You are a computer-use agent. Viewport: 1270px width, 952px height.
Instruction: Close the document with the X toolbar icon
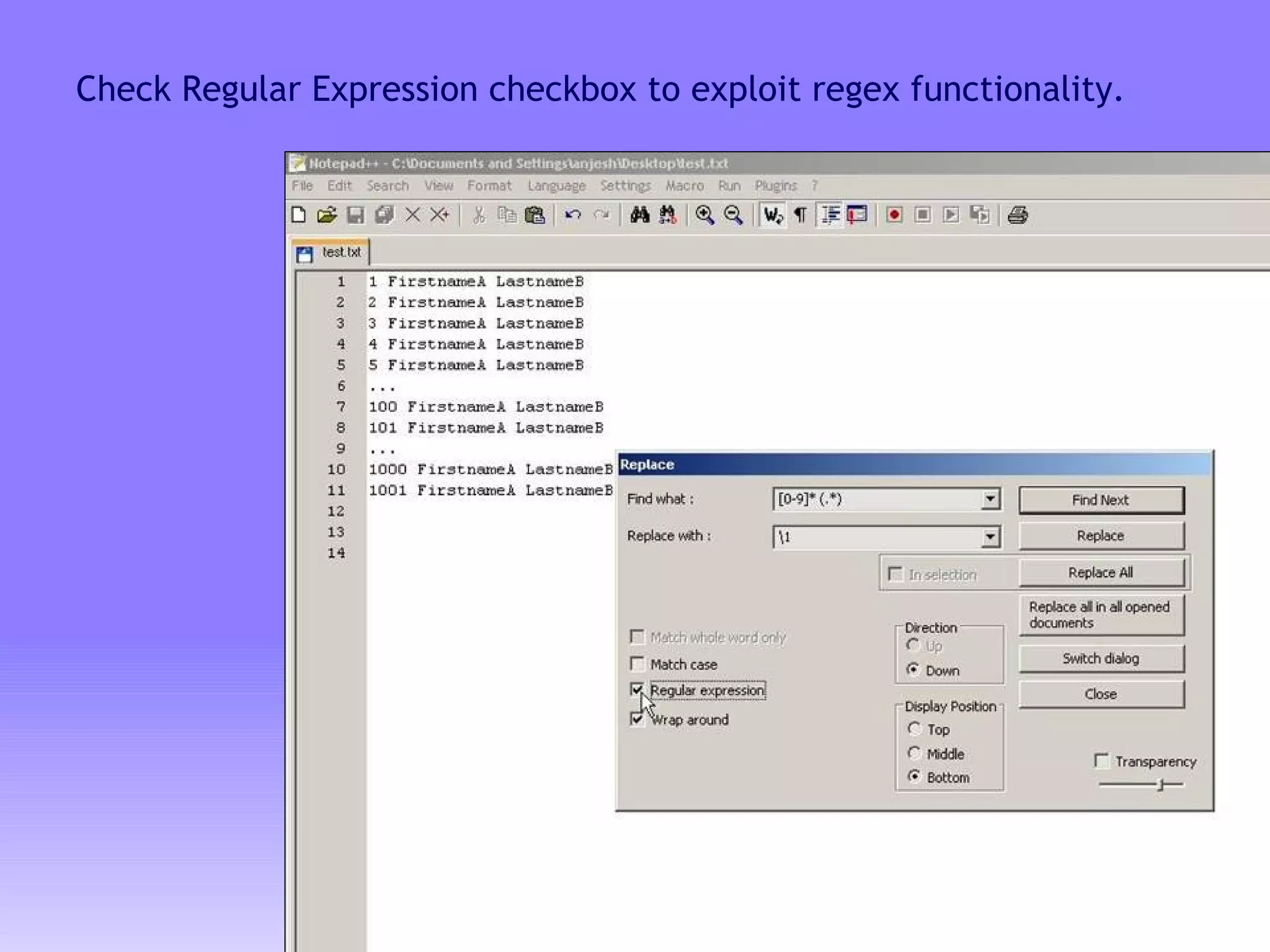pyautogui.click(x=412, y=215)
